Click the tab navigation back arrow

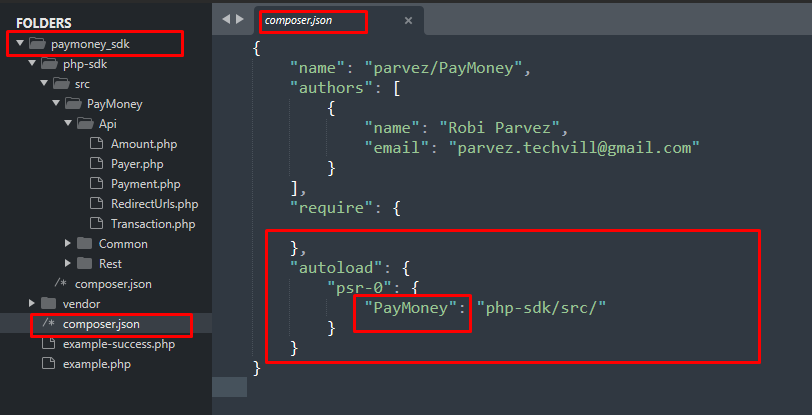tap(226, 20)
